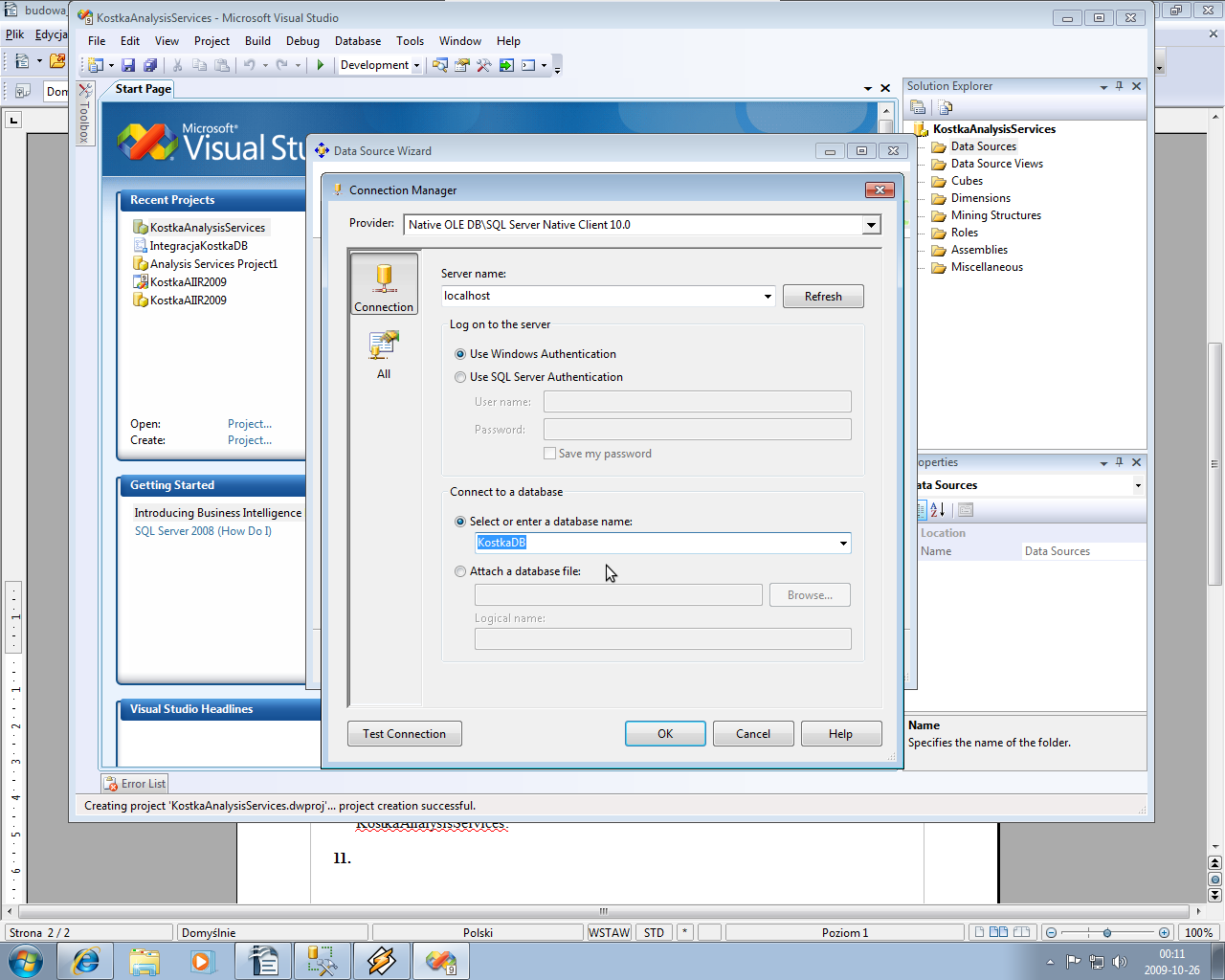Click the Refresh server list button
The height and width of the screenshot is (980, 1225).
tap(823, 297)
